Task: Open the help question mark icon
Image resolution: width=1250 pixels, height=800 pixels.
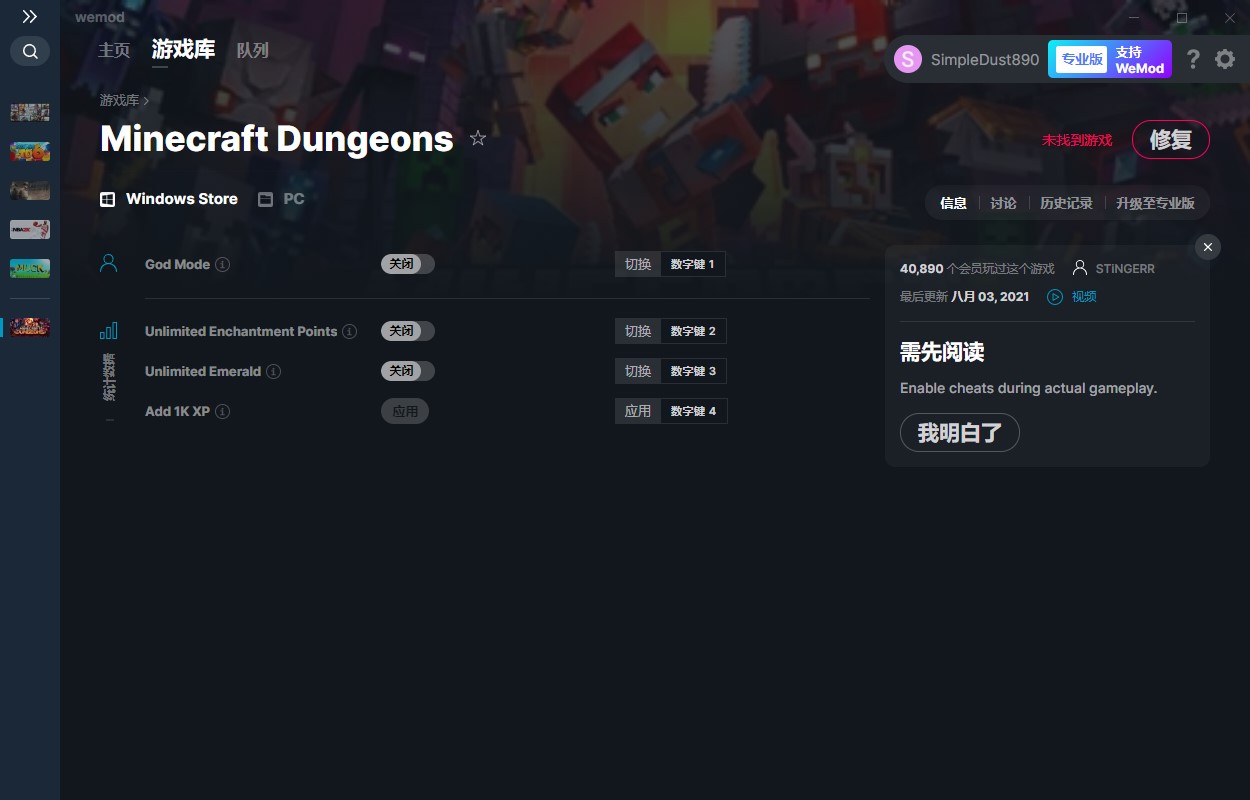Action: point(1193,60)
